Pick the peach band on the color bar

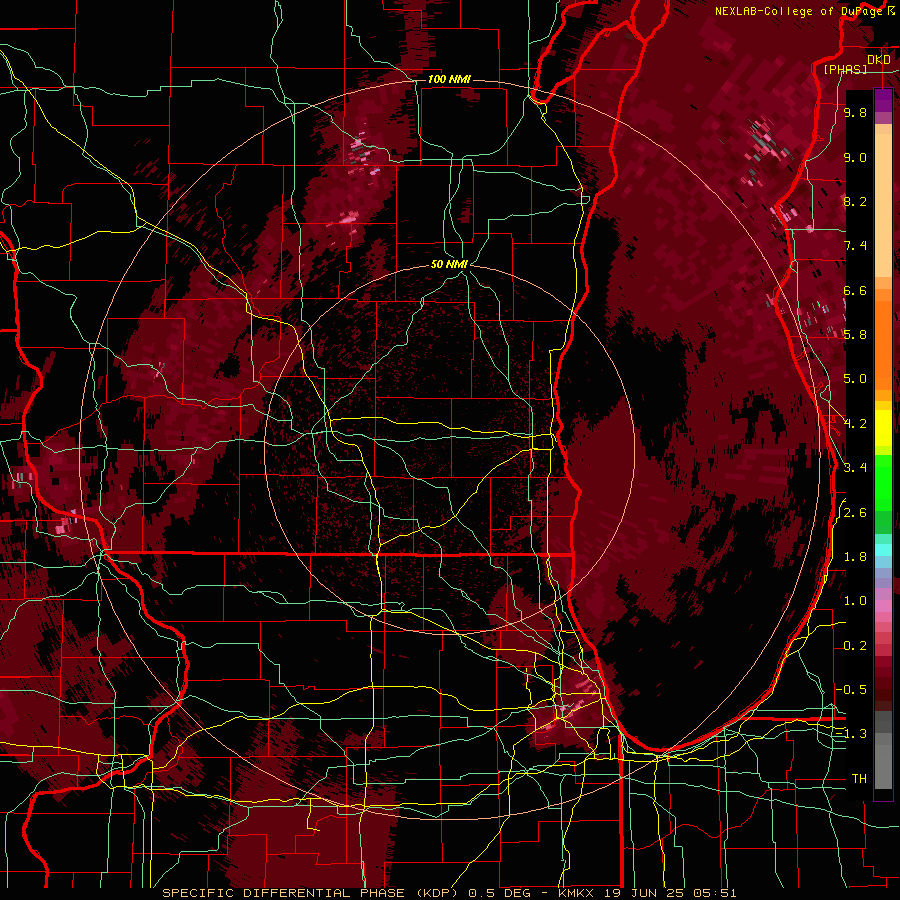coord(883,207)
